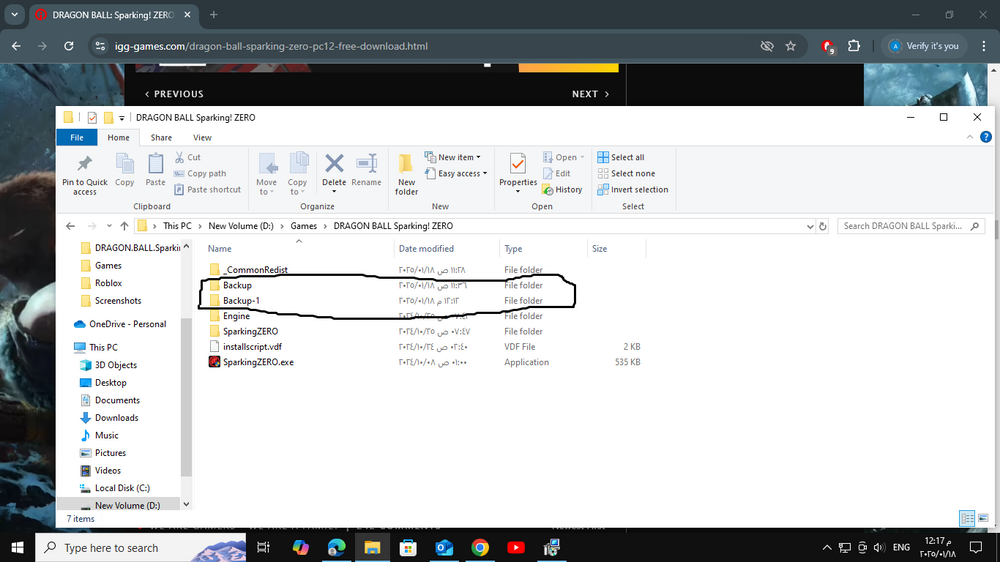
Task: Go up one folder level
Action: [124, 226]
